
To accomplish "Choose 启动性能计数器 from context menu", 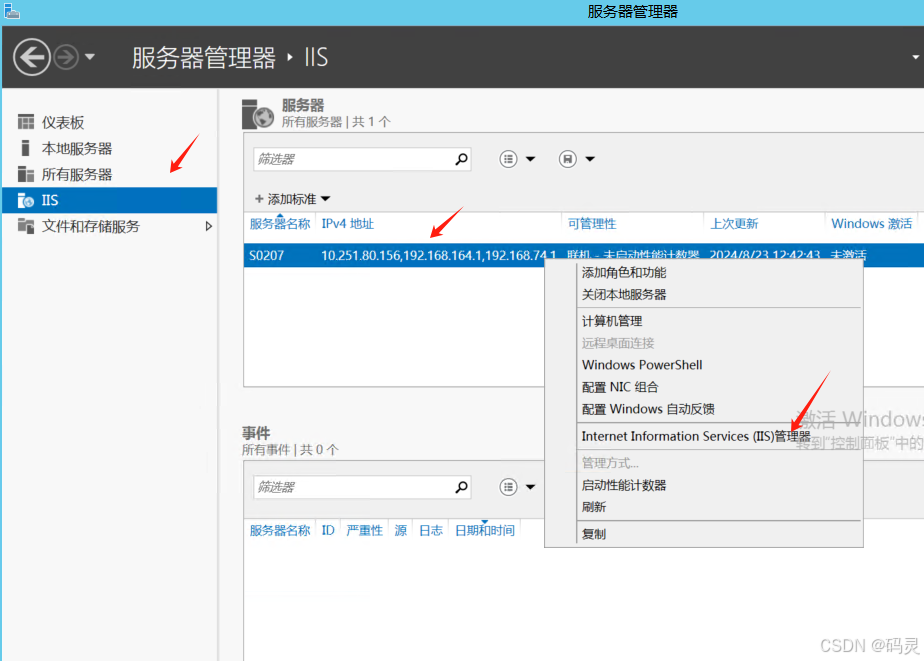I will pos(624,485).
